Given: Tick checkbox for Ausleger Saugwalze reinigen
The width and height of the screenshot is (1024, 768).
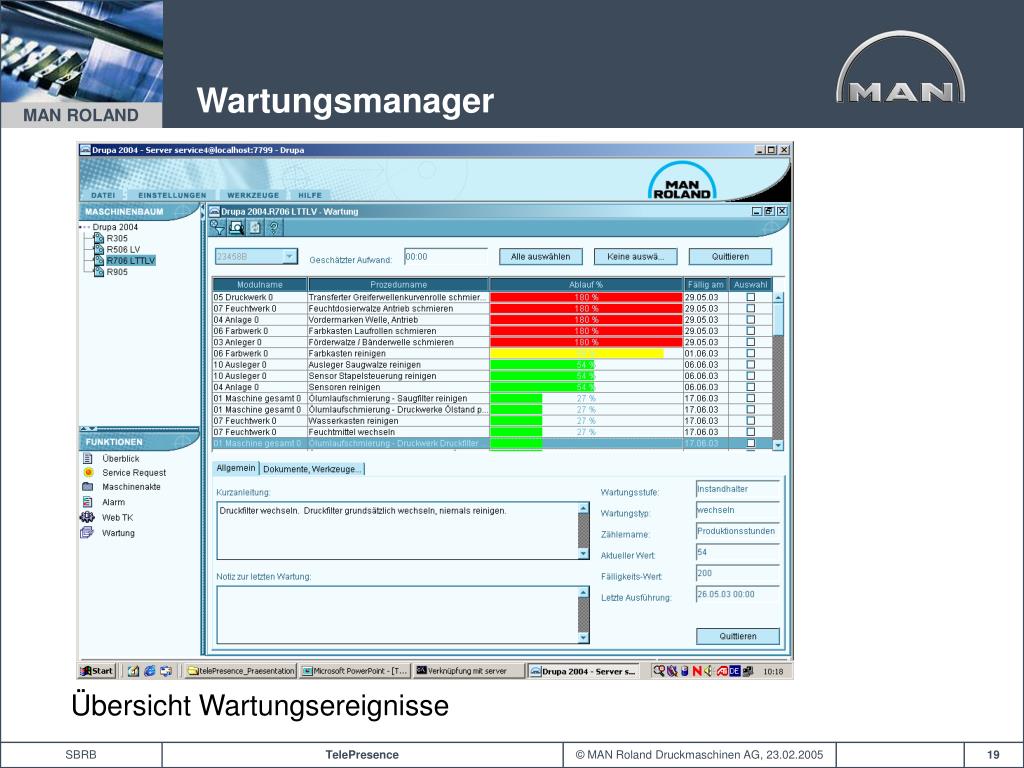Looking at the screenshot, I should 750,364.
